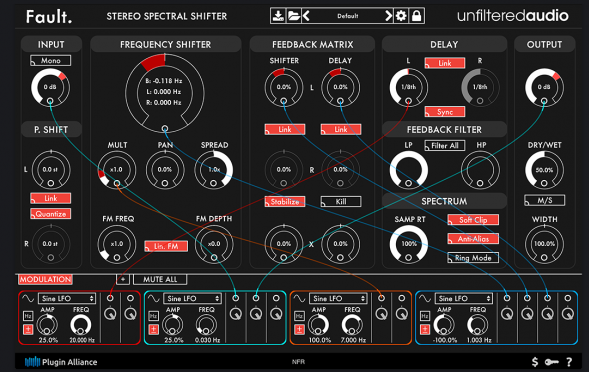This screenshot has width=589, height=372.
Task: Toggle Soft Clip in Spectrum
Action: point(473,220)
